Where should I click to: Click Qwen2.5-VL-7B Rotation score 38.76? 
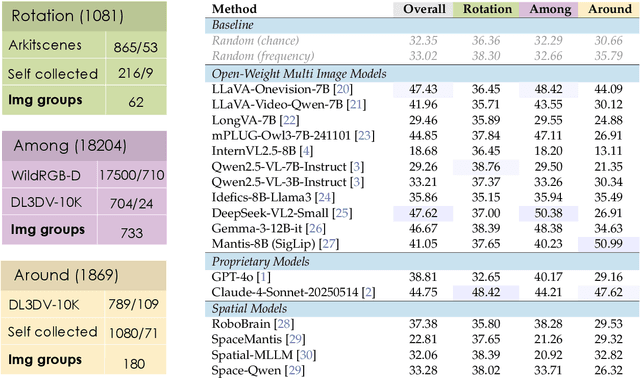point(486,167)
